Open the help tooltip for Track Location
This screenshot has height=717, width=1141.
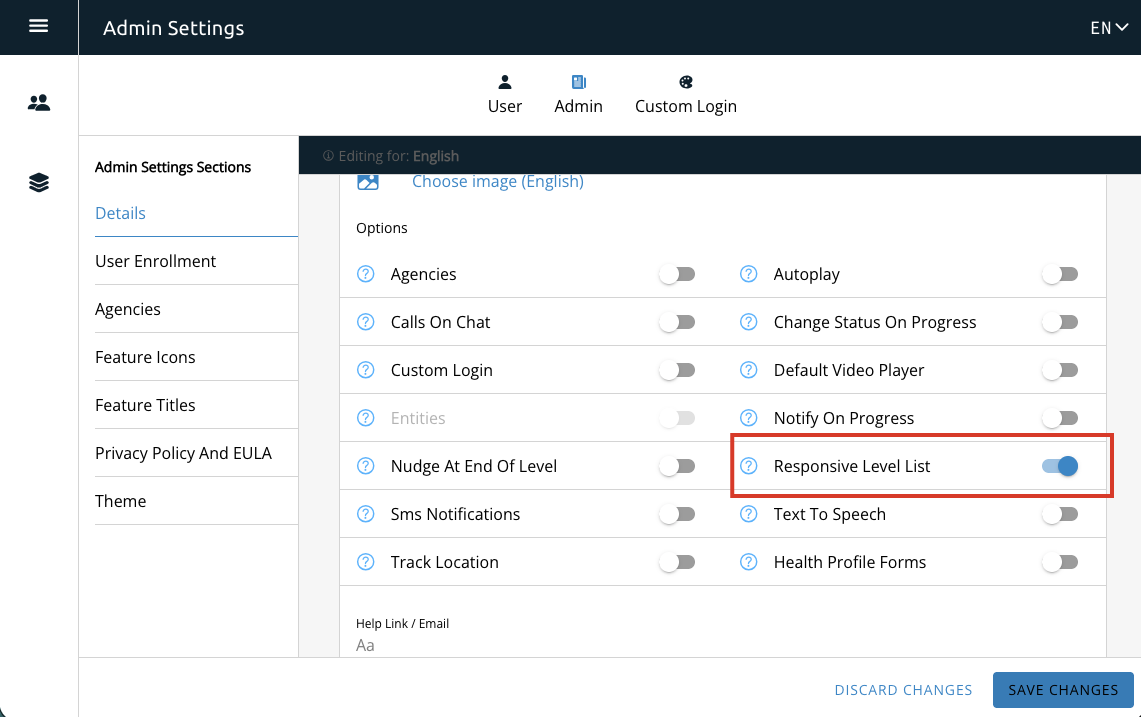click(x=365, y=562)
